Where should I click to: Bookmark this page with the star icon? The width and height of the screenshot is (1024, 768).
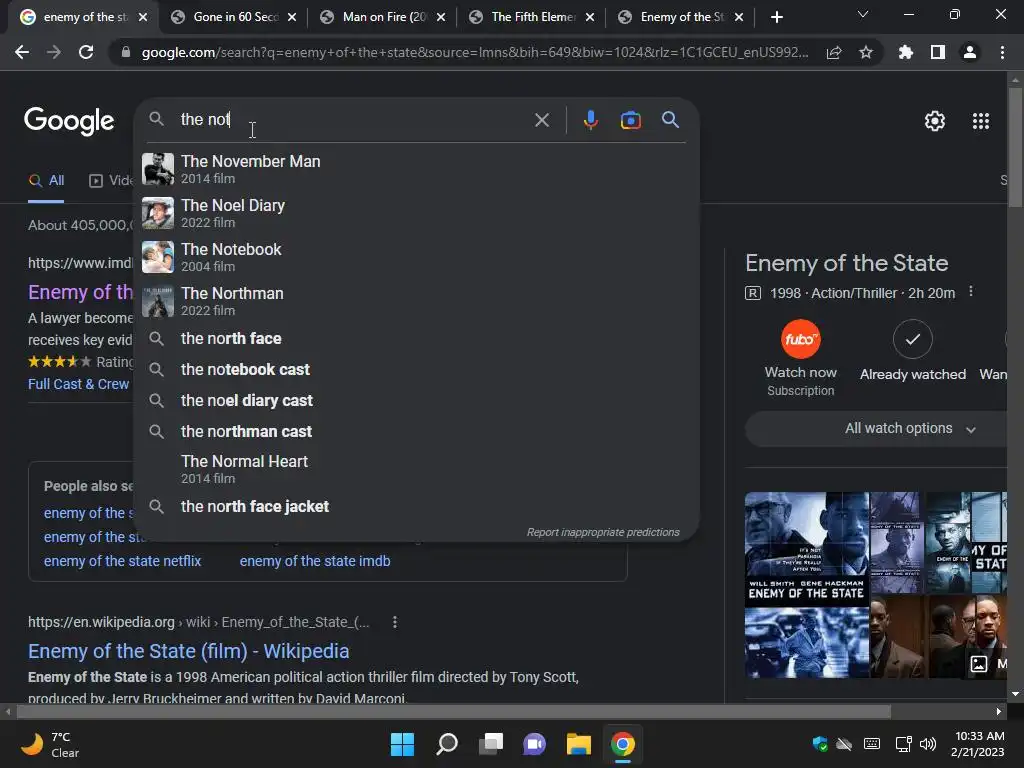[866, 52]
